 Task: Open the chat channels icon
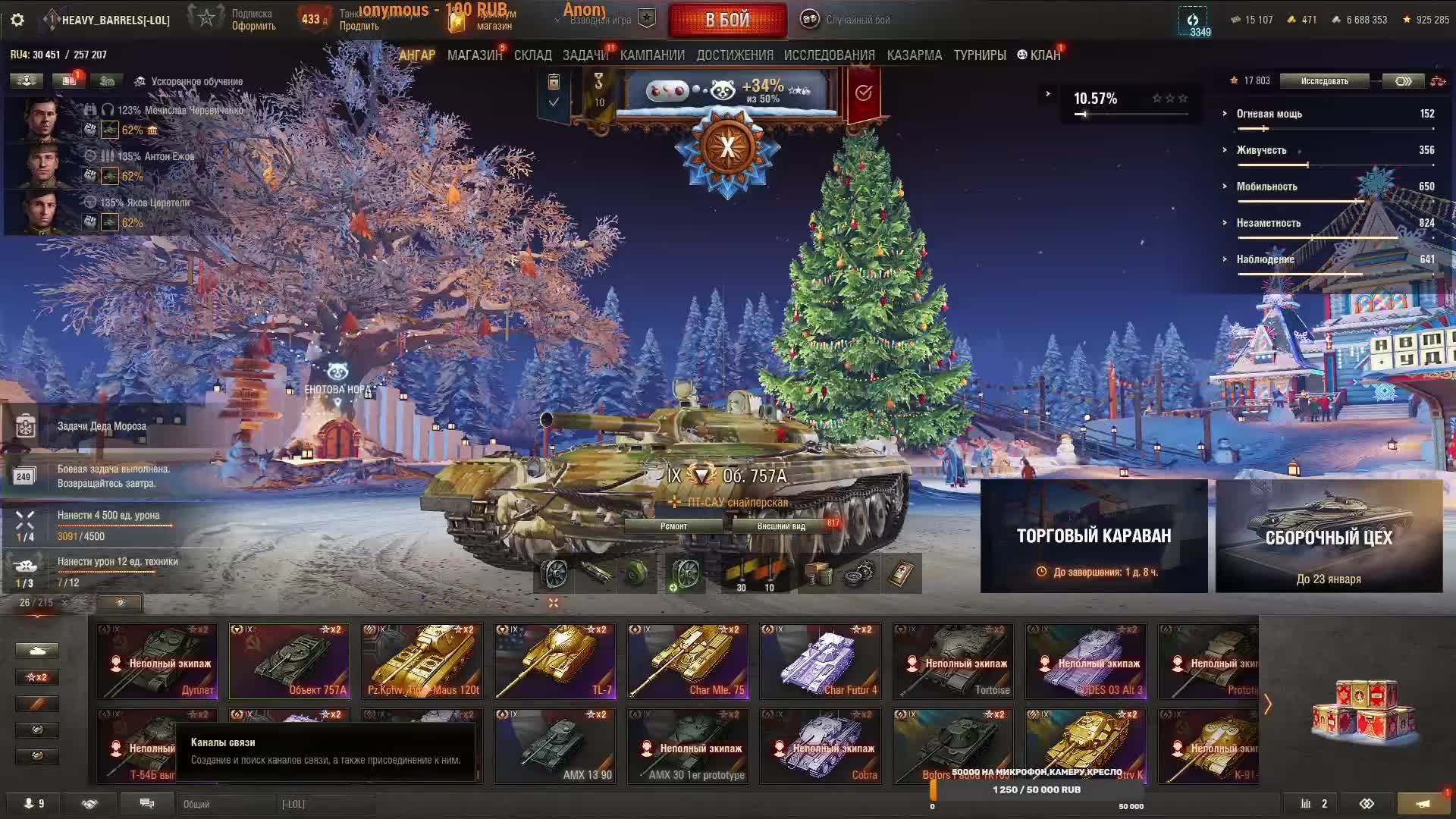[x=147, y=803]
